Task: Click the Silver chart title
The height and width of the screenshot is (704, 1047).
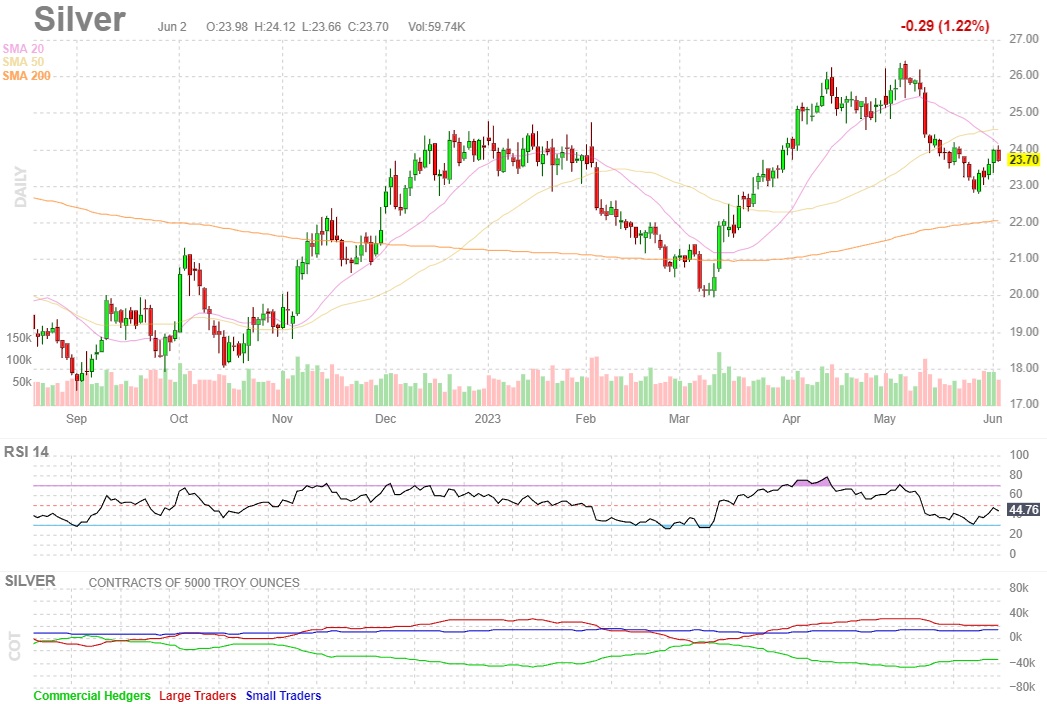Action: coord(79,19)
